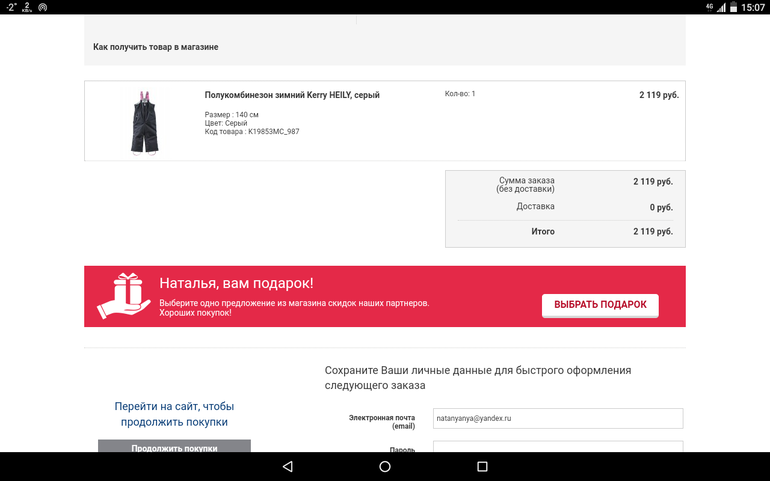Tap the Наталья, вам подарок banner heading
Image resolution: width=770 pixels, height=481 pixels.
point(236,283)
